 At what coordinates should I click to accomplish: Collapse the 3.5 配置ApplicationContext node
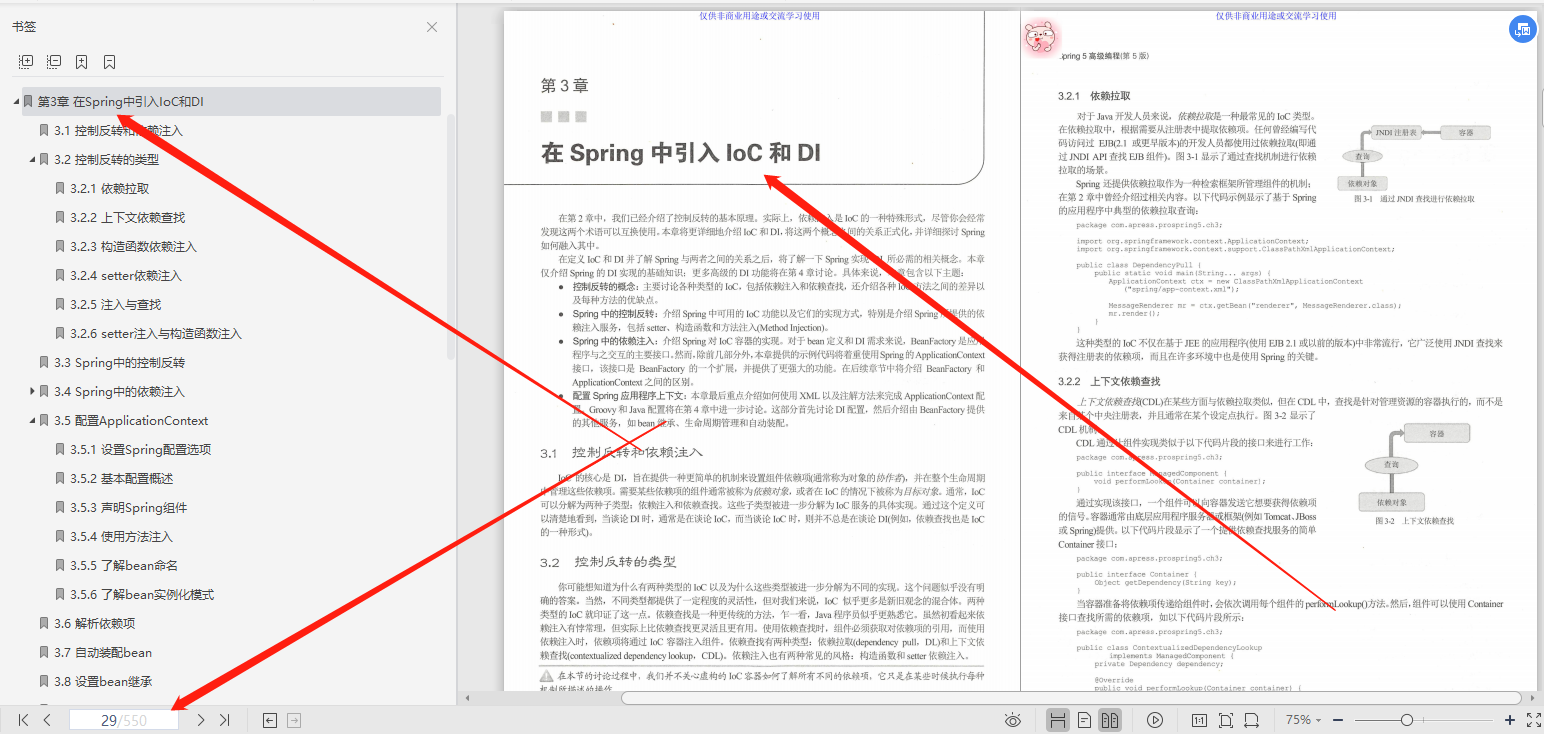(x=32, y=421)
